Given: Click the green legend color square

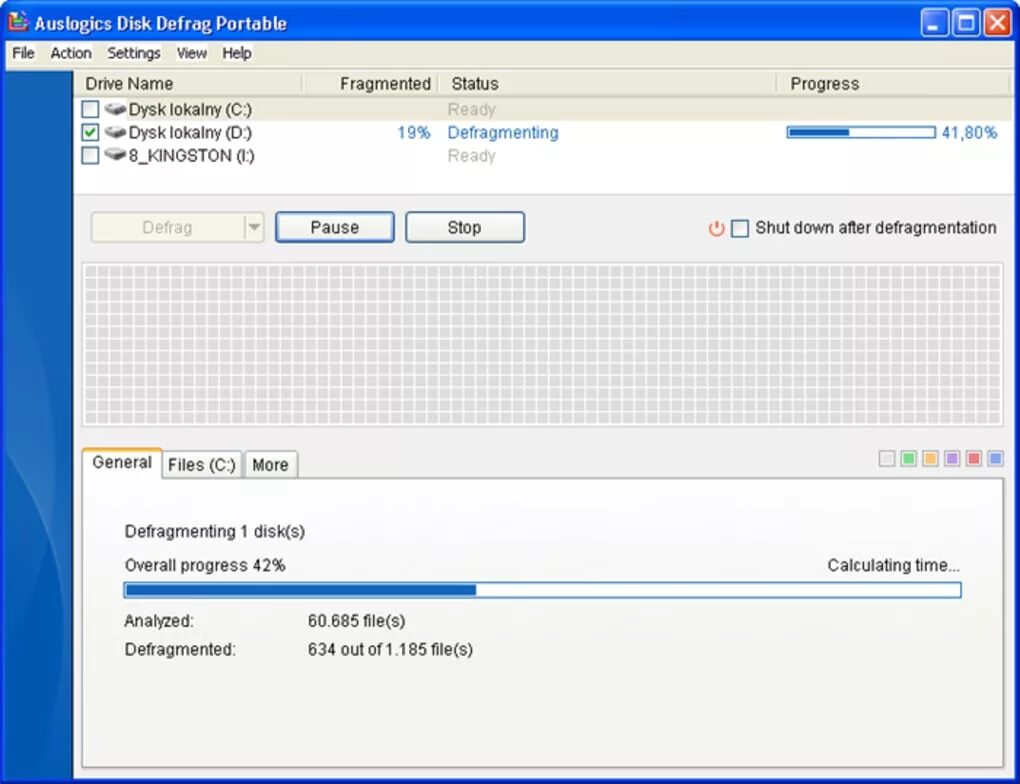Looking at the screenshot, I should coord(909,458).
